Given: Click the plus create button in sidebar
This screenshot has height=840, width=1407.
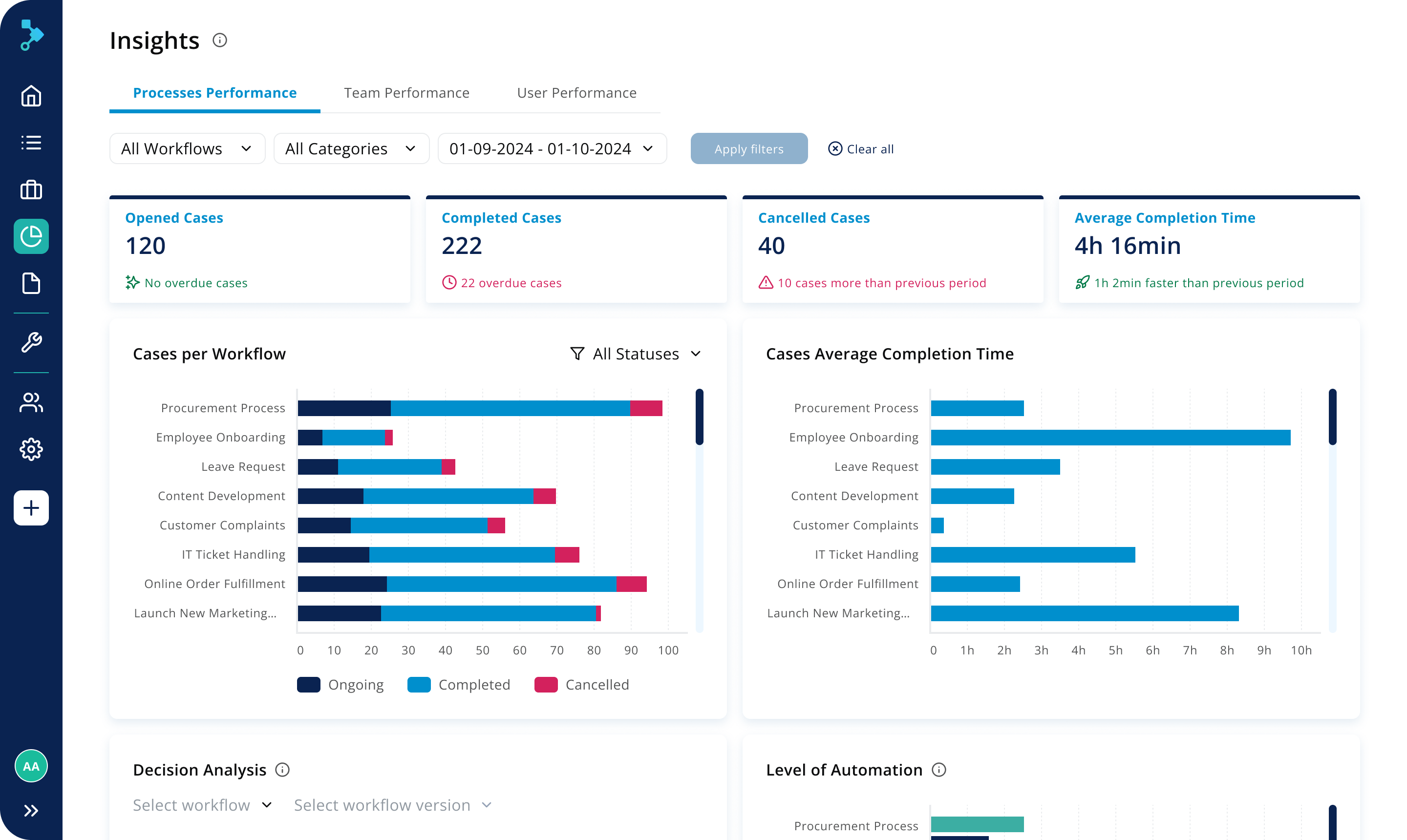Looking at the screenshot, I should coord(31,508).
